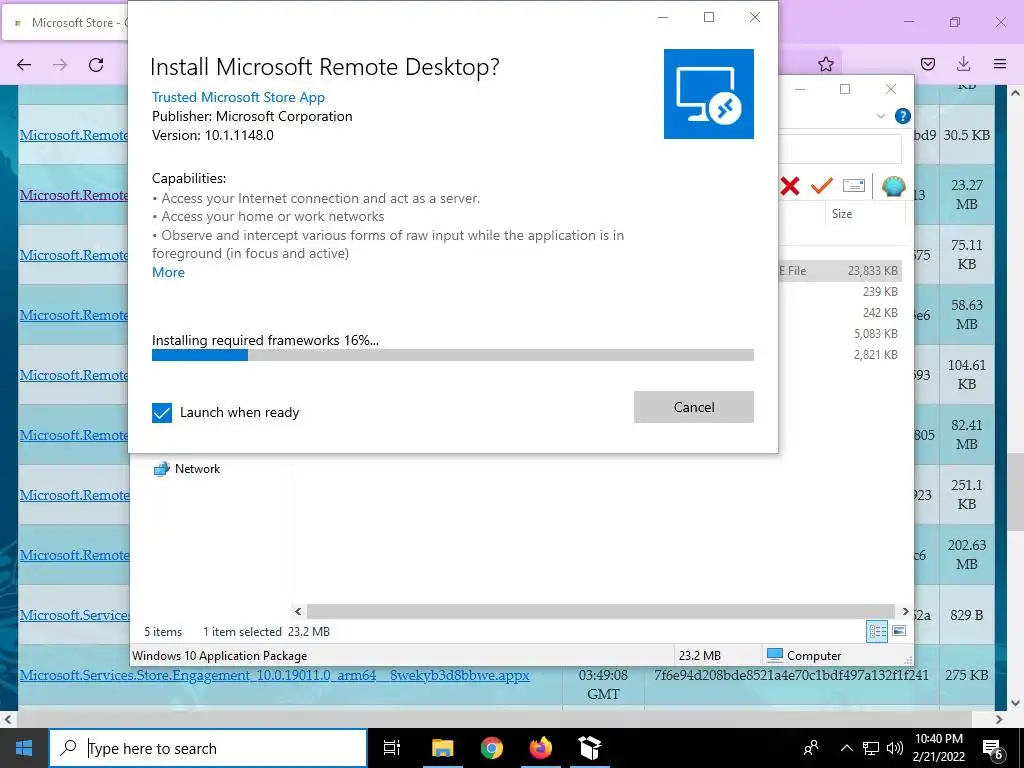Open the volume tray icon
Screen dimensions: 1024x768
[895, 748]
